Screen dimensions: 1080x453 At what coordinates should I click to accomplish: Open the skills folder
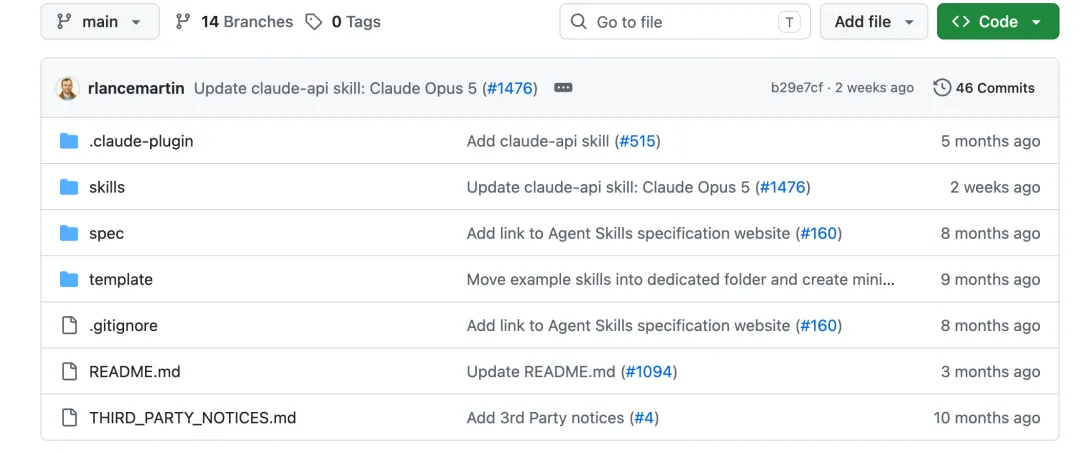click(107, 187)
